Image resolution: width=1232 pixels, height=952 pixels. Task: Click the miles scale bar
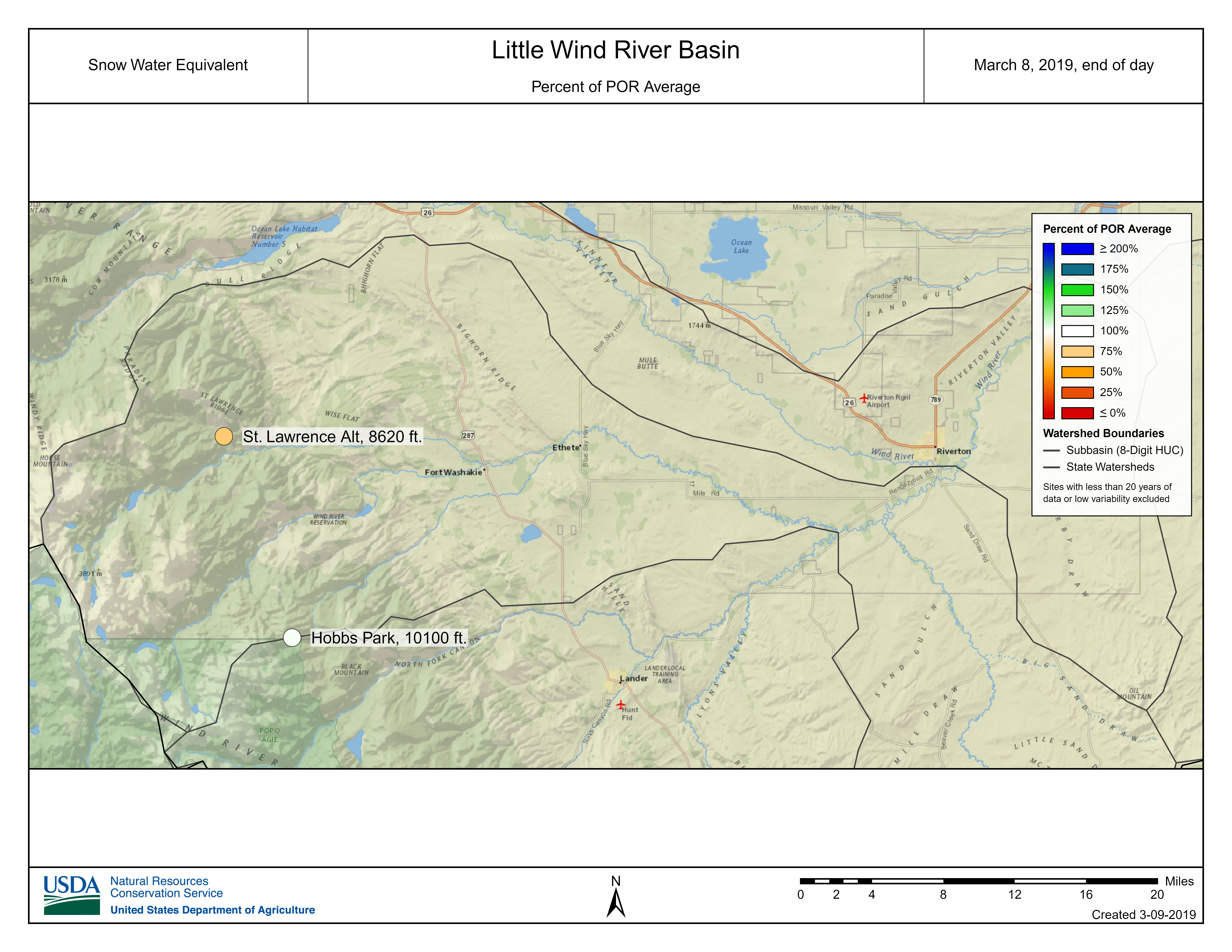979,881
